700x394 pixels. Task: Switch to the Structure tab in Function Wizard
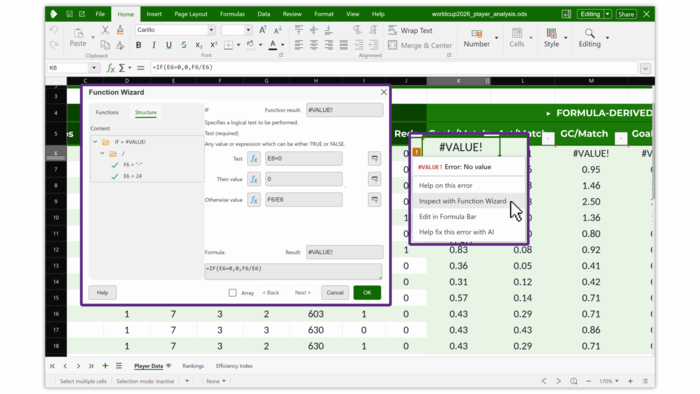pos(146,112)
